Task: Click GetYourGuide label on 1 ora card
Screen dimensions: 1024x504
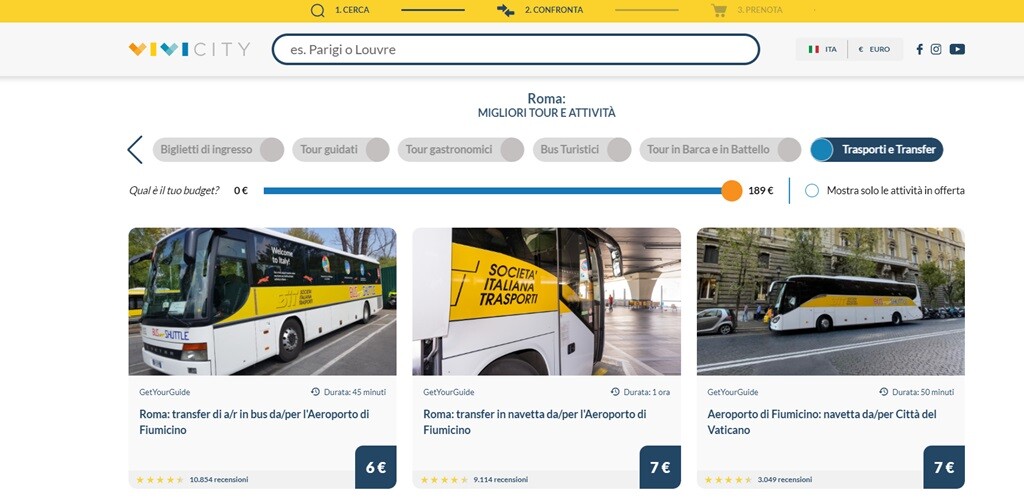Action: click(x=449, y=392)
